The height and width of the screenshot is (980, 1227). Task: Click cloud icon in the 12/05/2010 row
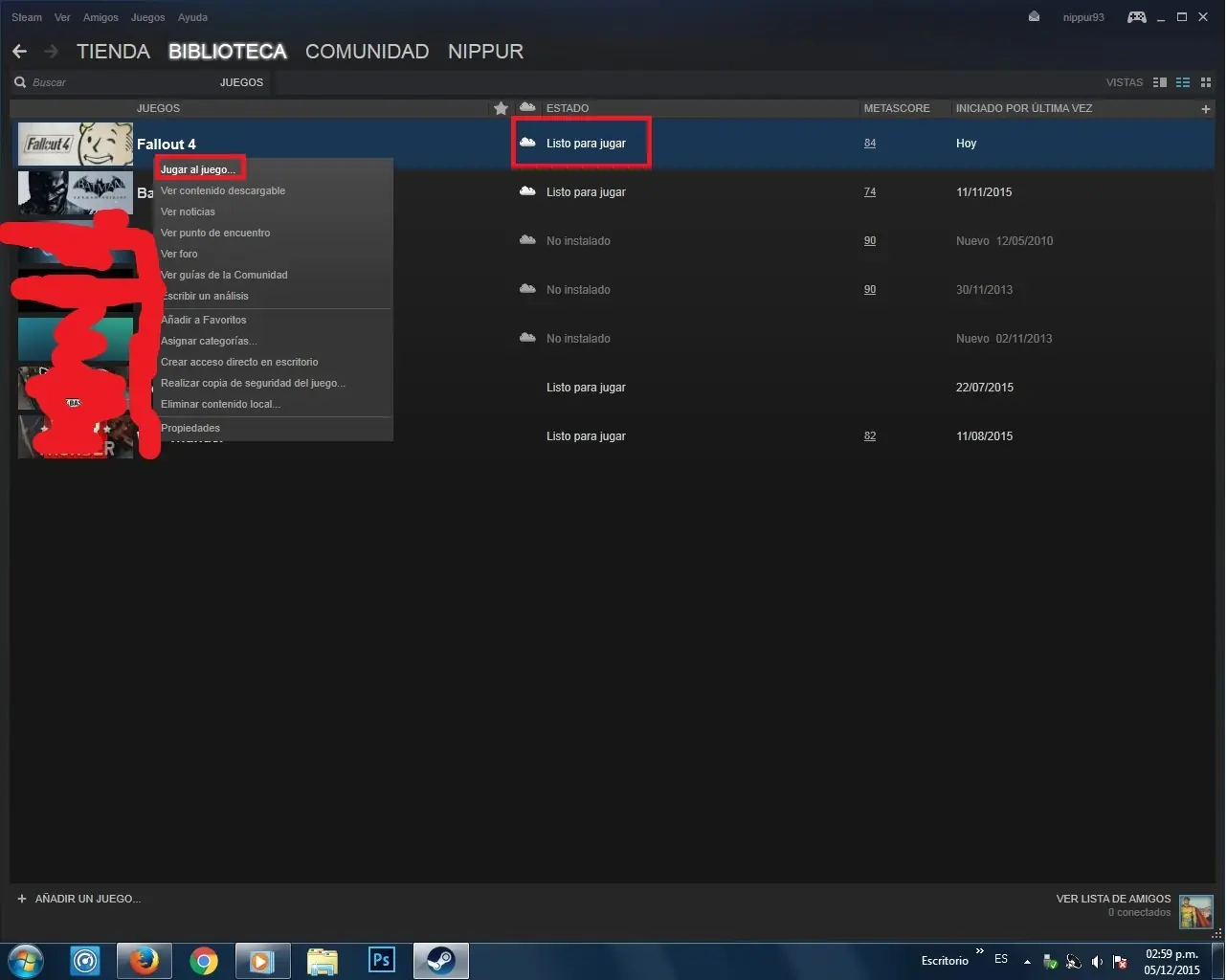[527, 240]
